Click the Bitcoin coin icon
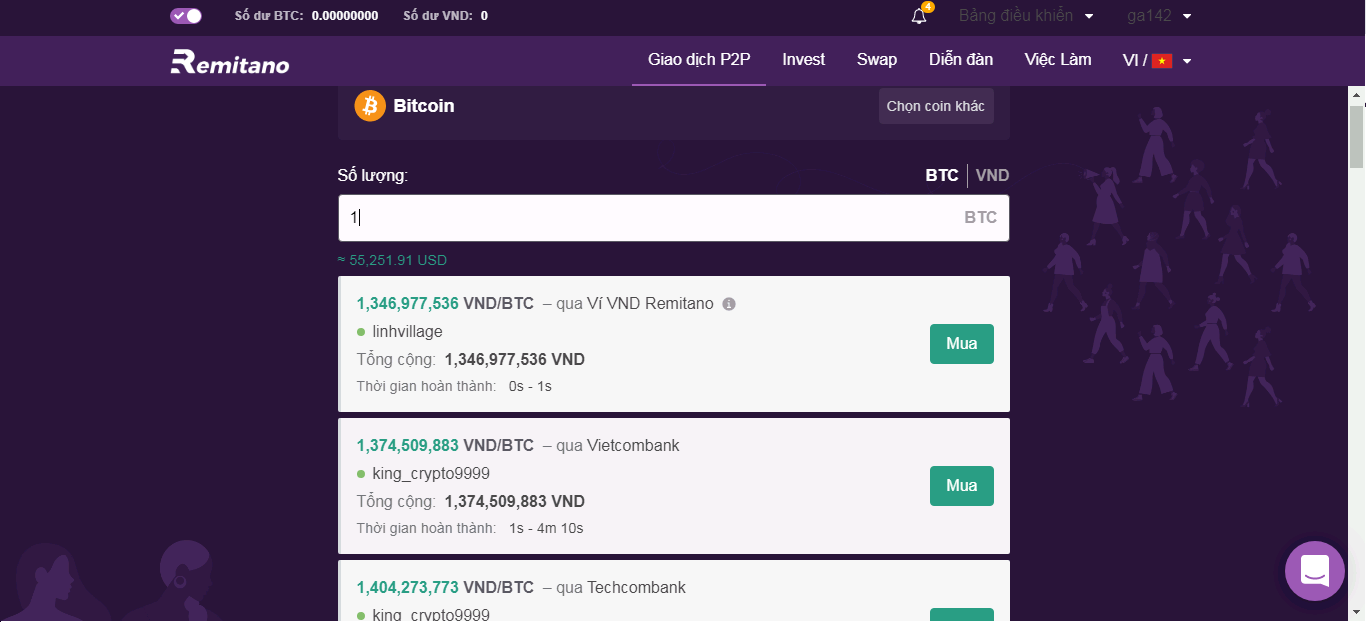The height and width of the screenshot is (622, 1366). (370, 106)
